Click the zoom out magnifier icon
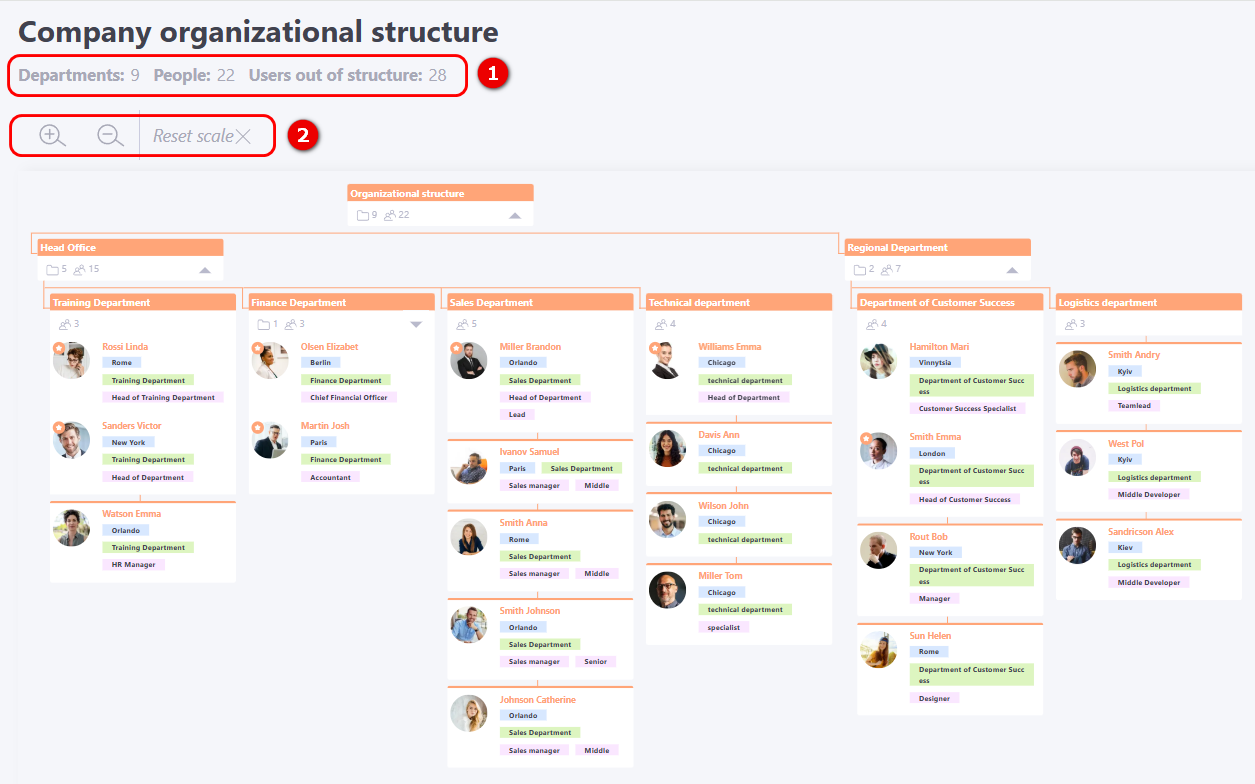Viewport: 1255px width, 784px height. (x=110, y=135)
